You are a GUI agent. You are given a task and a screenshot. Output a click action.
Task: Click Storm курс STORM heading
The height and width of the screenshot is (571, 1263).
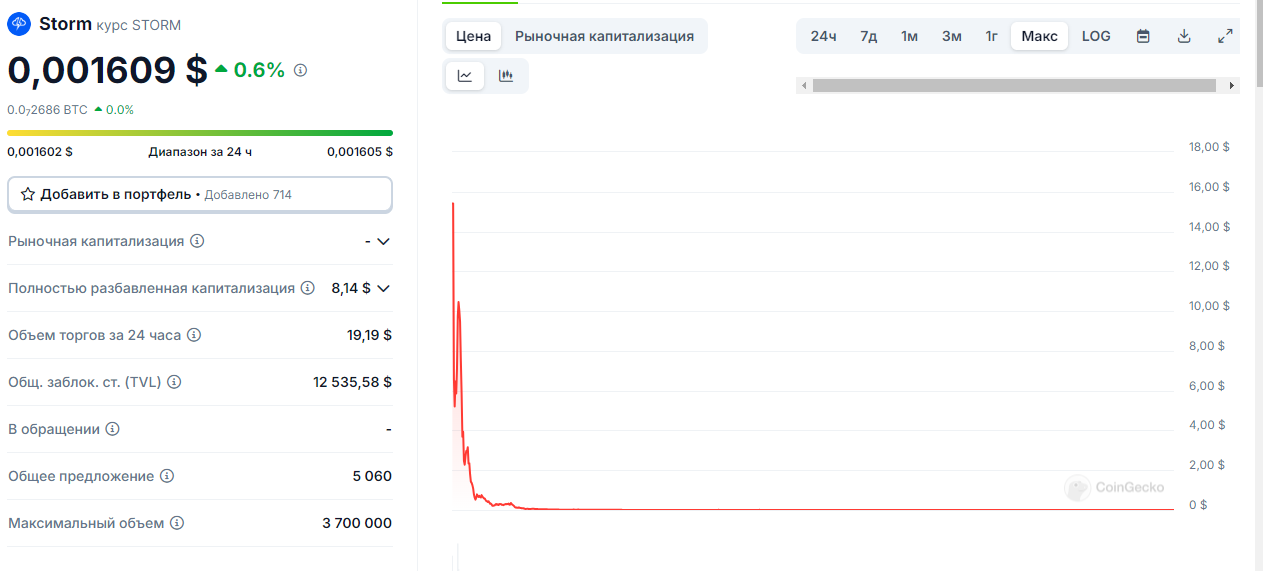110,24
